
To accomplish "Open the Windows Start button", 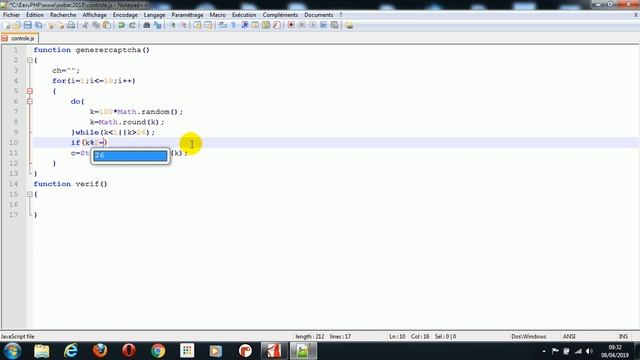I will pos(12,351).
